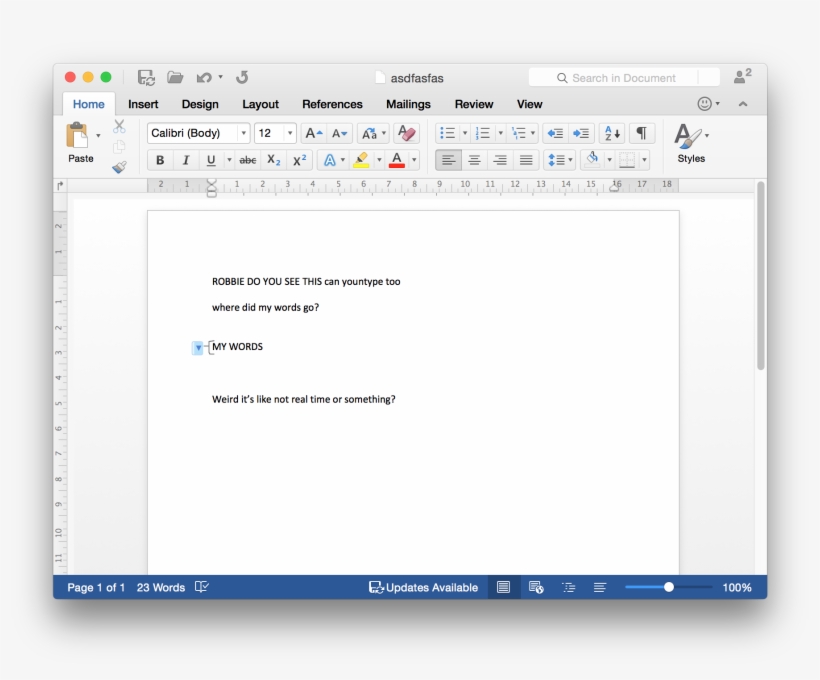
Task: Click the Increase Font Size icon
Action: tap(314, 133)
